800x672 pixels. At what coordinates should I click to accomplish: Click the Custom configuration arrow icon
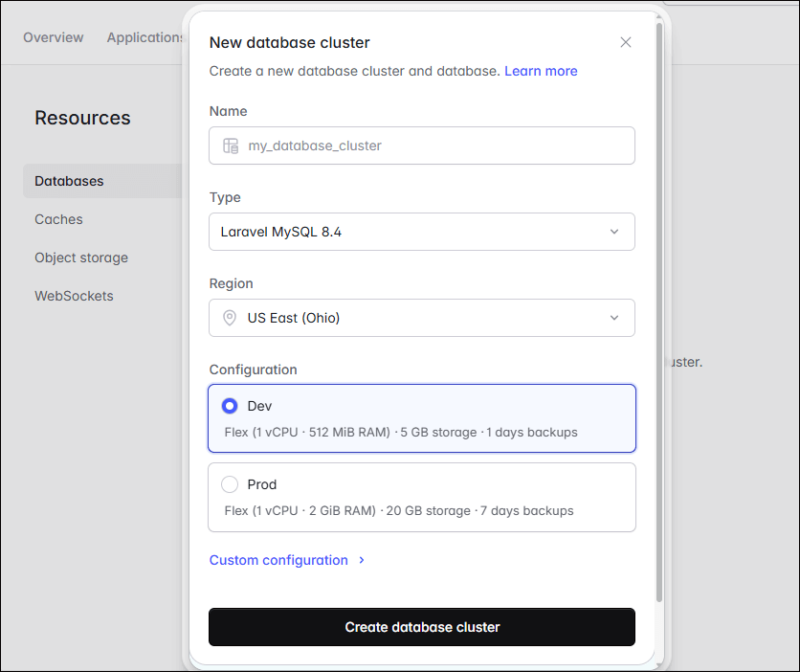click(362, 561)
